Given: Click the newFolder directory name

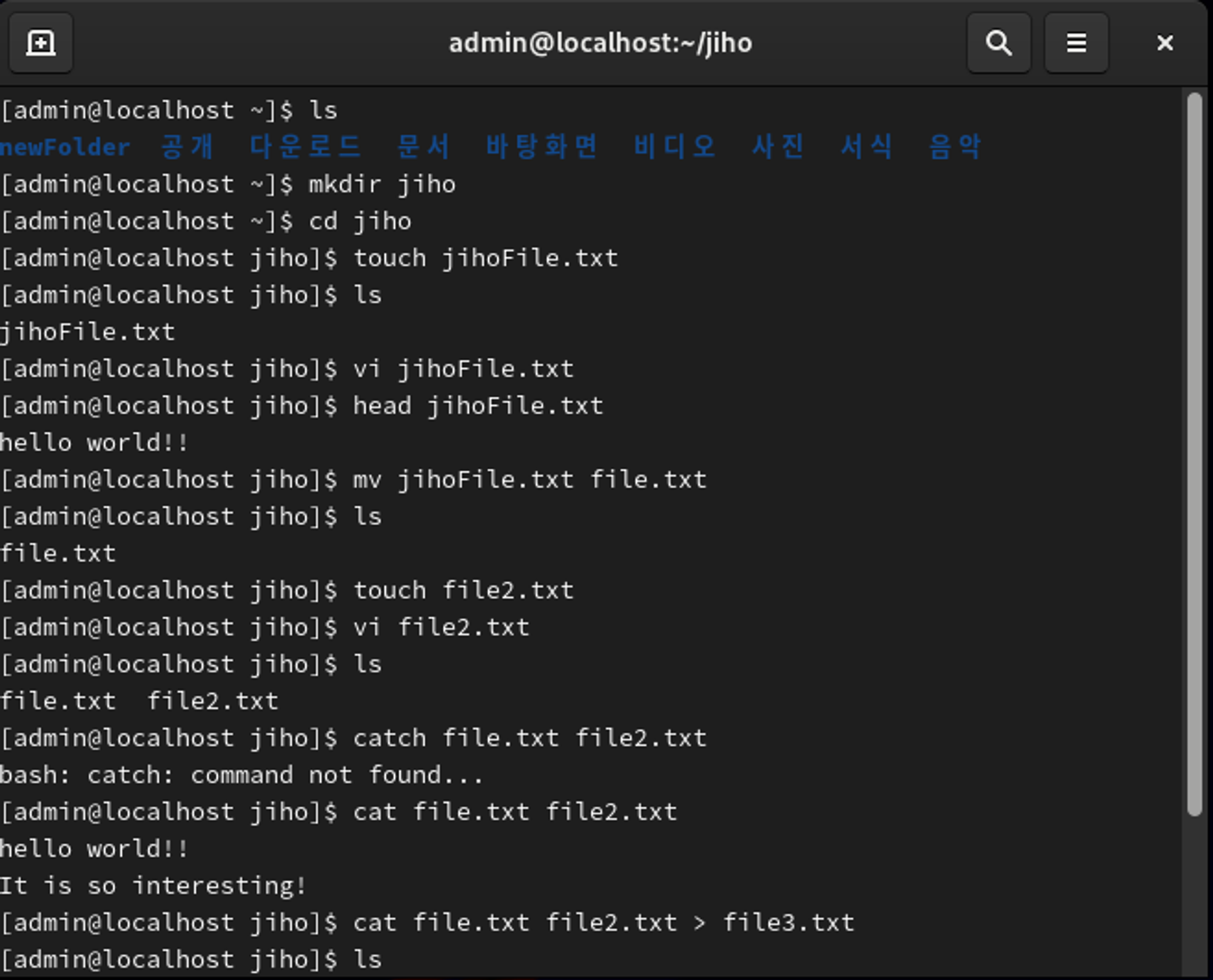Looking at the screenshot, I should (x=65, y=147).
